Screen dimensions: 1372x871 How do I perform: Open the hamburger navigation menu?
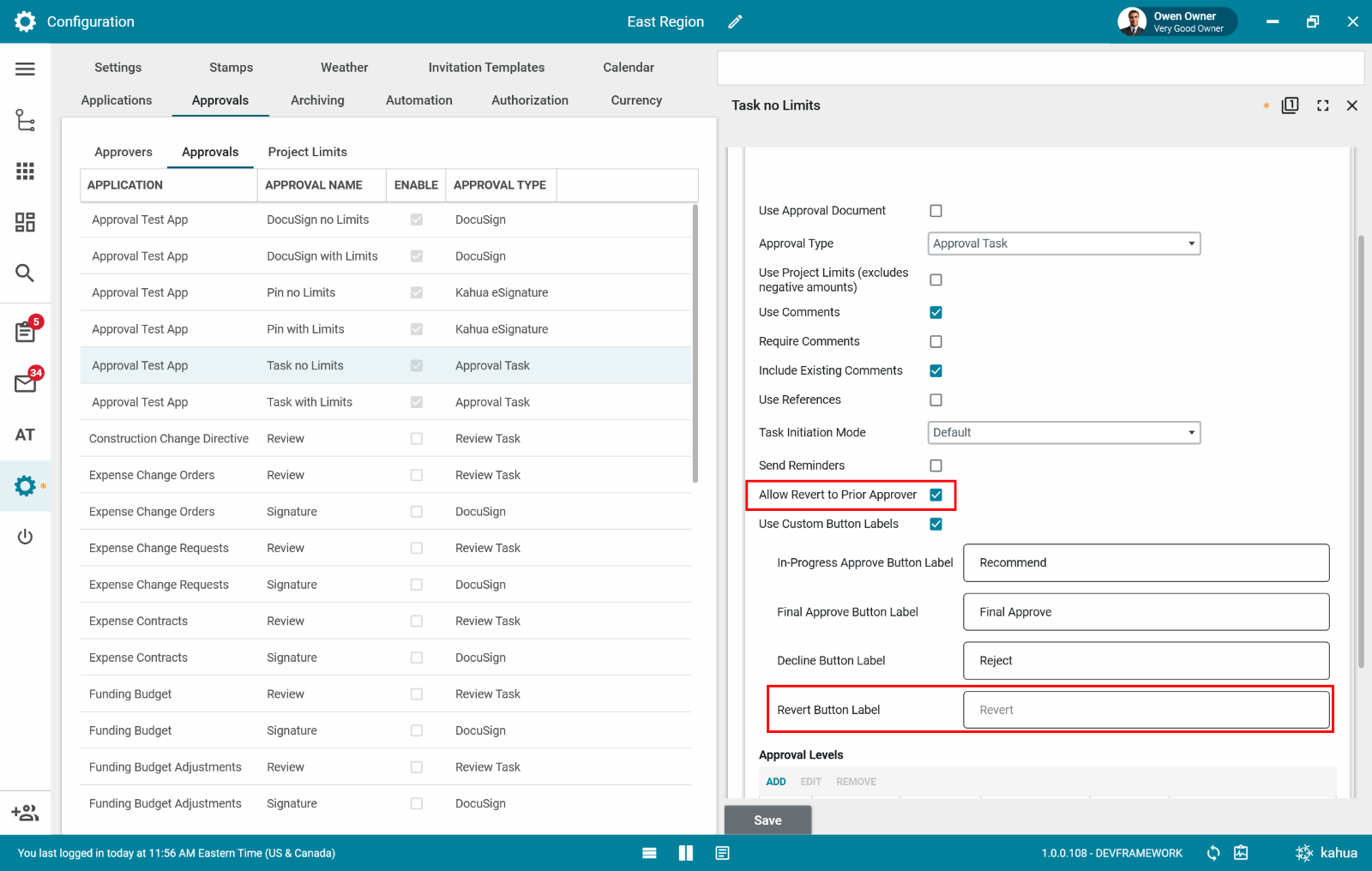25,69
